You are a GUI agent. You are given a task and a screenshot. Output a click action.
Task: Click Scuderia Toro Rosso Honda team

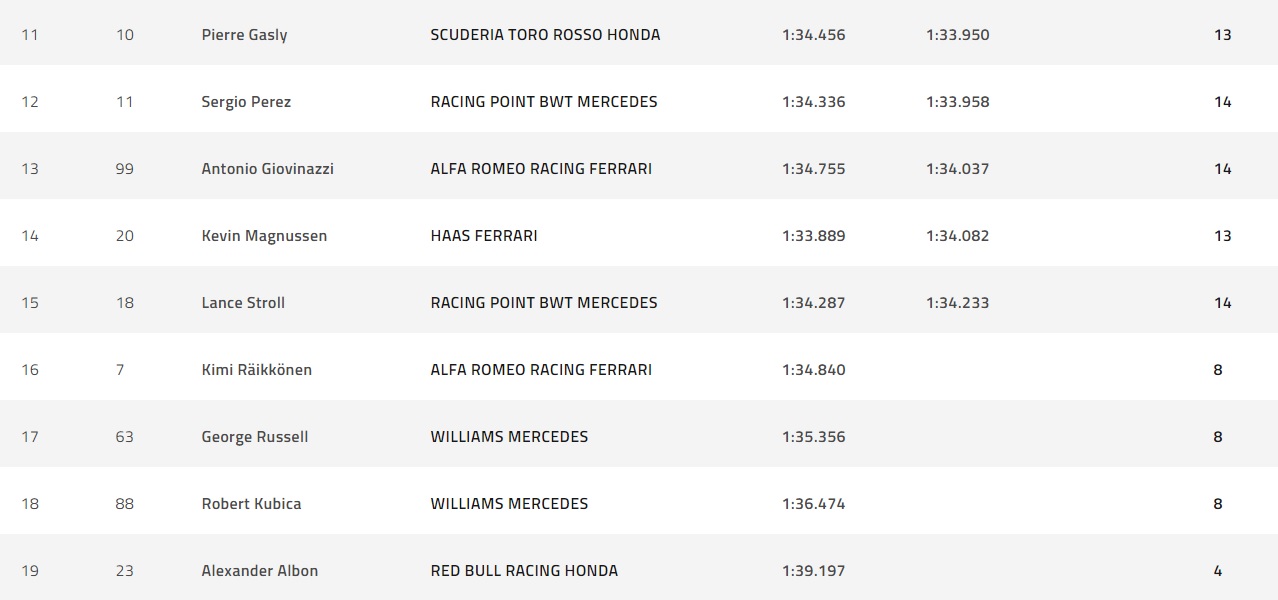[545, 35]
